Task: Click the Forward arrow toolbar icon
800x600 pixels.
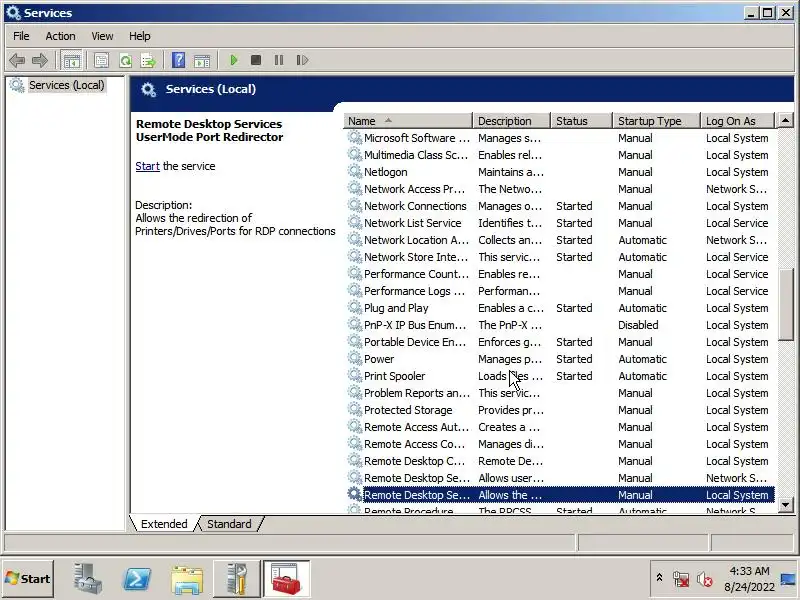Action: coord(39,60)
